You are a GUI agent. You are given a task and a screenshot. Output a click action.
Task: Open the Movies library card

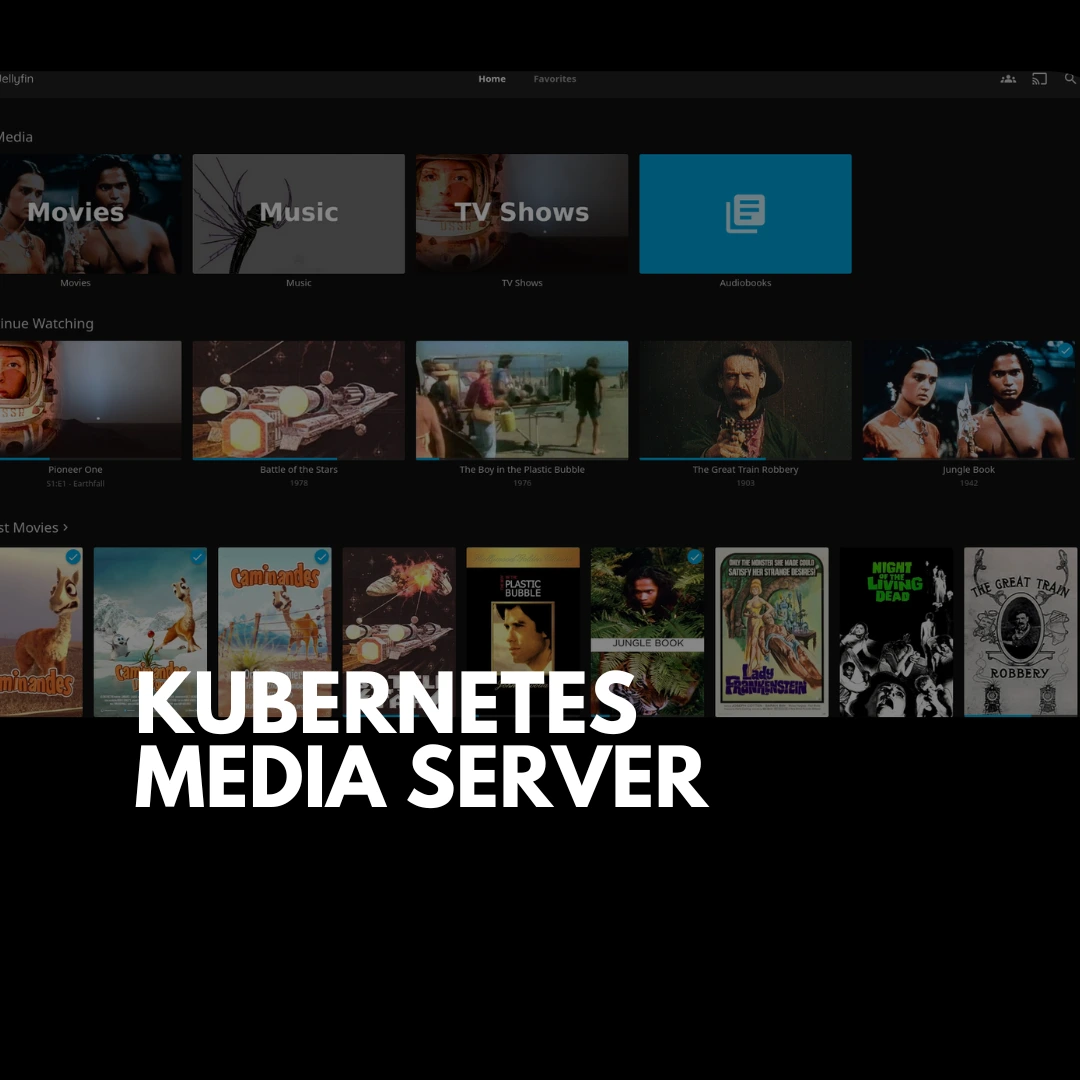[90, 214]
